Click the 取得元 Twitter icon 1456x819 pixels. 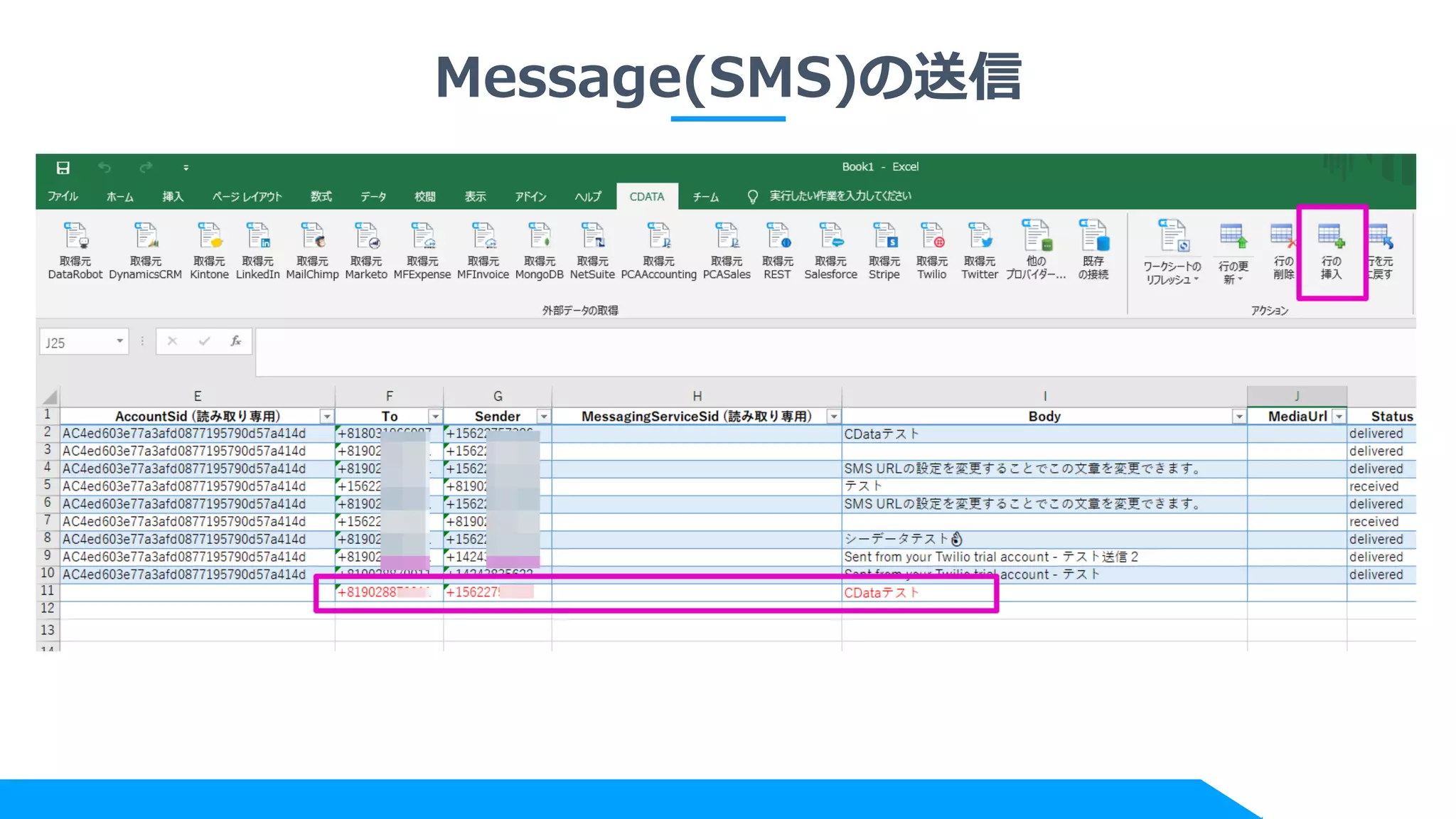coord(980,250)
